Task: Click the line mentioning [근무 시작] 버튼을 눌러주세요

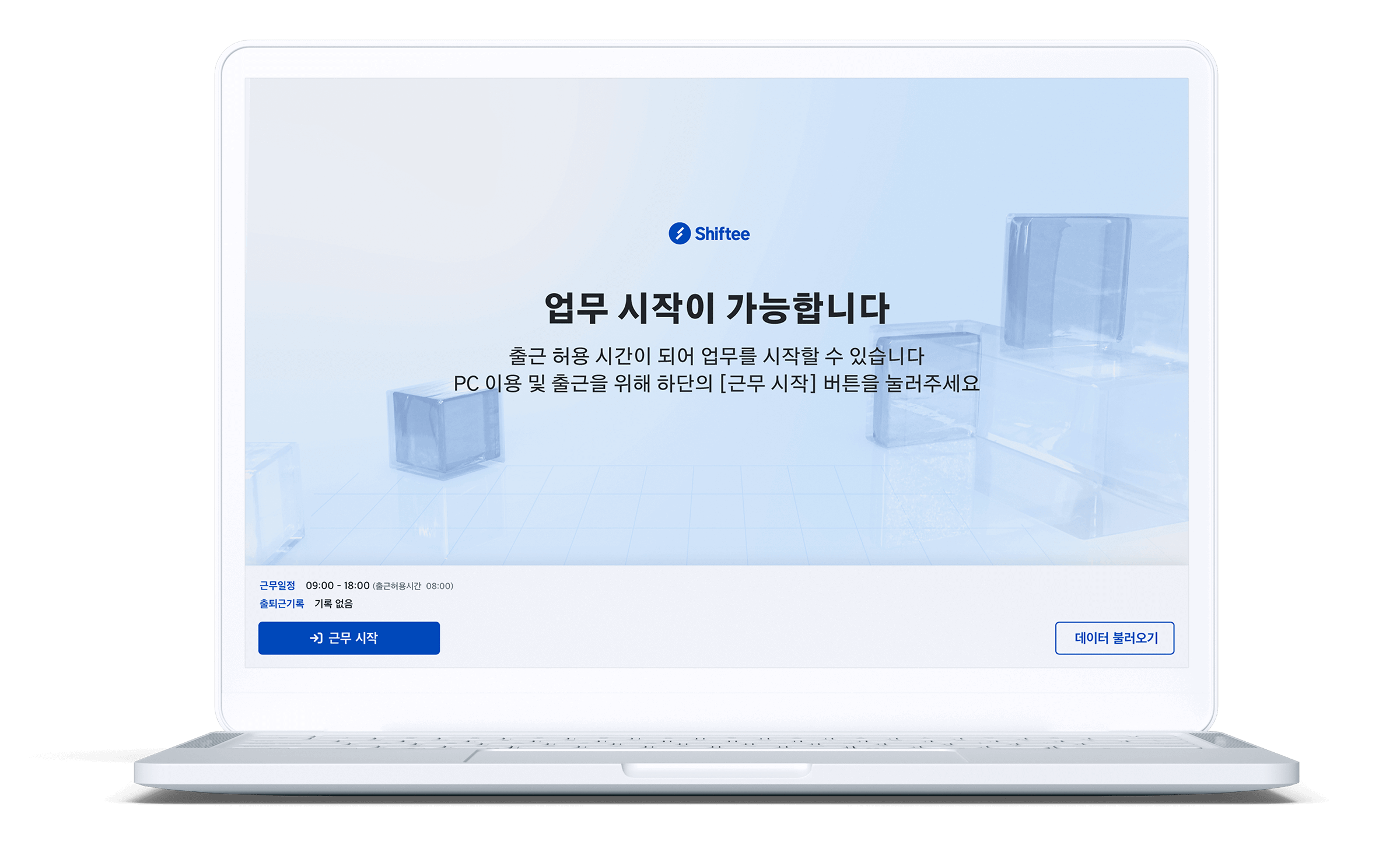Action: 716,383
